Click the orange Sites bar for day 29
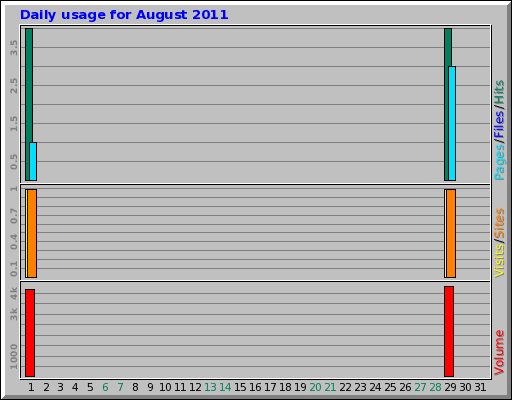Image resolution: width=512 pixels, height=400 pixels. click(x=451, y=233)
